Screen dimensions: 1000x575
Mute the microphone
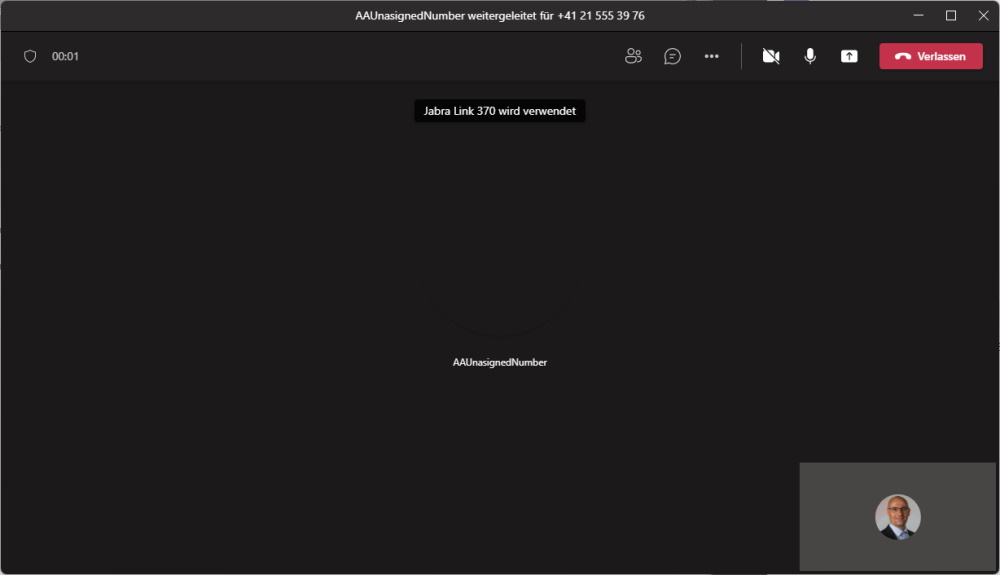coord(810,56)
